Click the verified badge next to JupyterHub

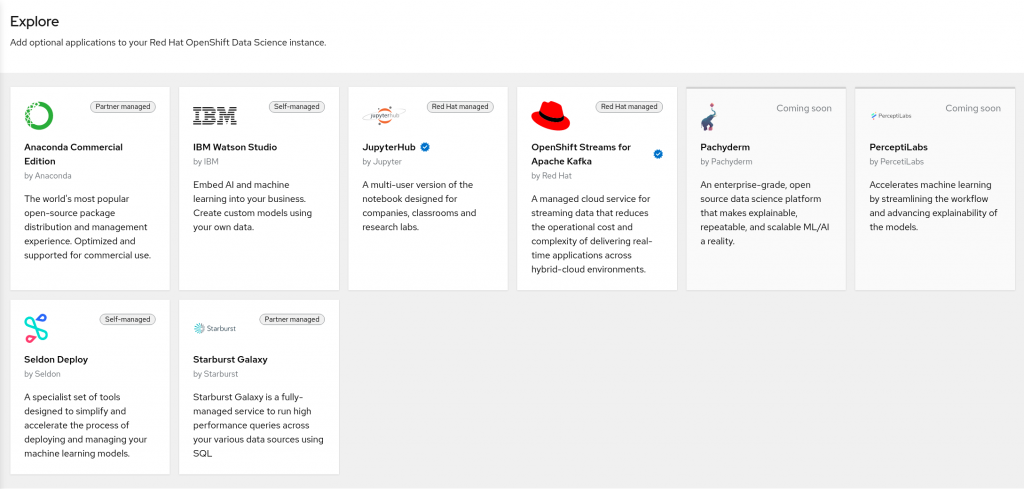(425, 147)
